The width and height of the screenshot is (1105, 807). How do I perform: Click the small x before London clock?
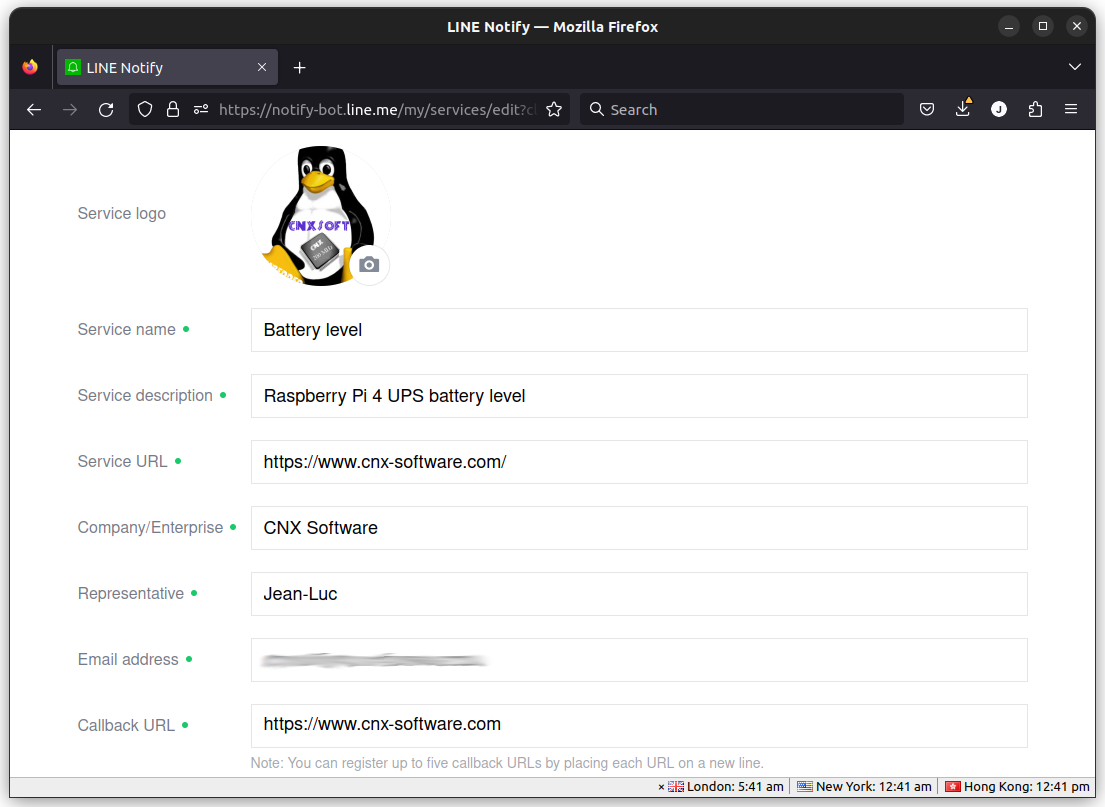pos(661,787)
